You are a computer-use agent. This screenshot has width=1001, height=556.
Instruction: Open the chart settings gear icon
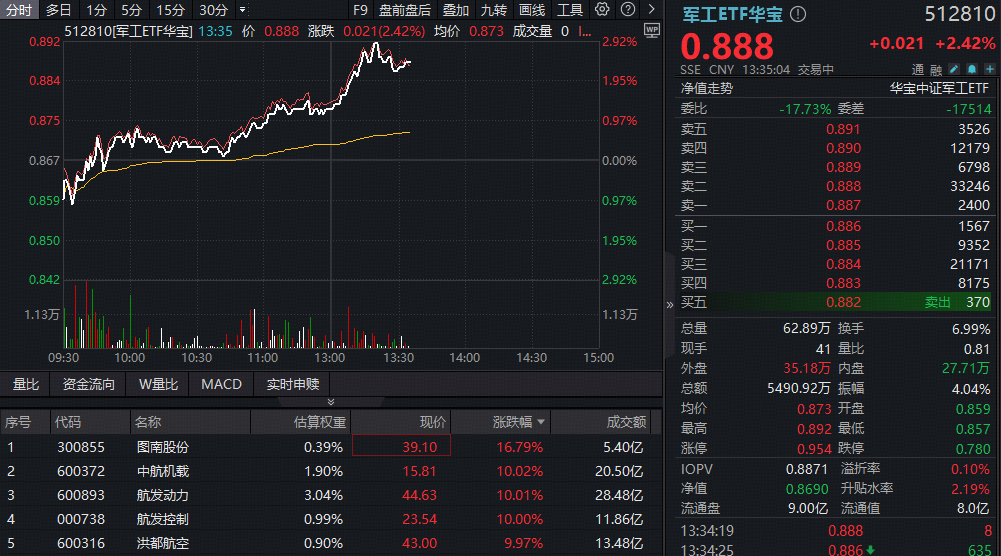[x=602, y=10]
